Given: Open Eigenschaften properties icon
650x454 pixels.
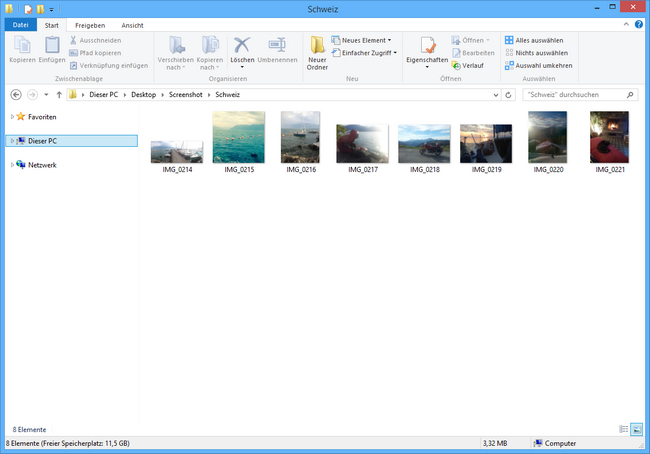Looking at the screenshot, I should pyautogui.click(x=427, y=46).
